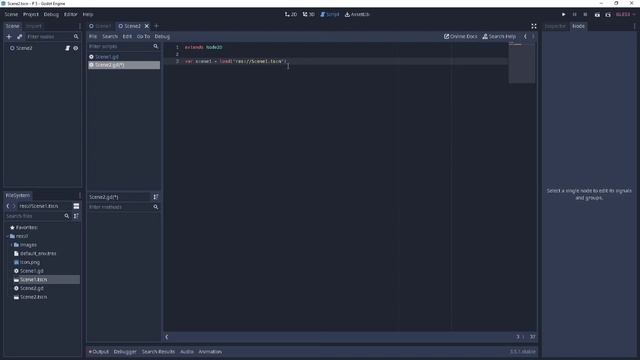Viewport: 640px width, 360px height.
Task: Click the search icon in Filter nodes
Action: [x=76, y=37]
